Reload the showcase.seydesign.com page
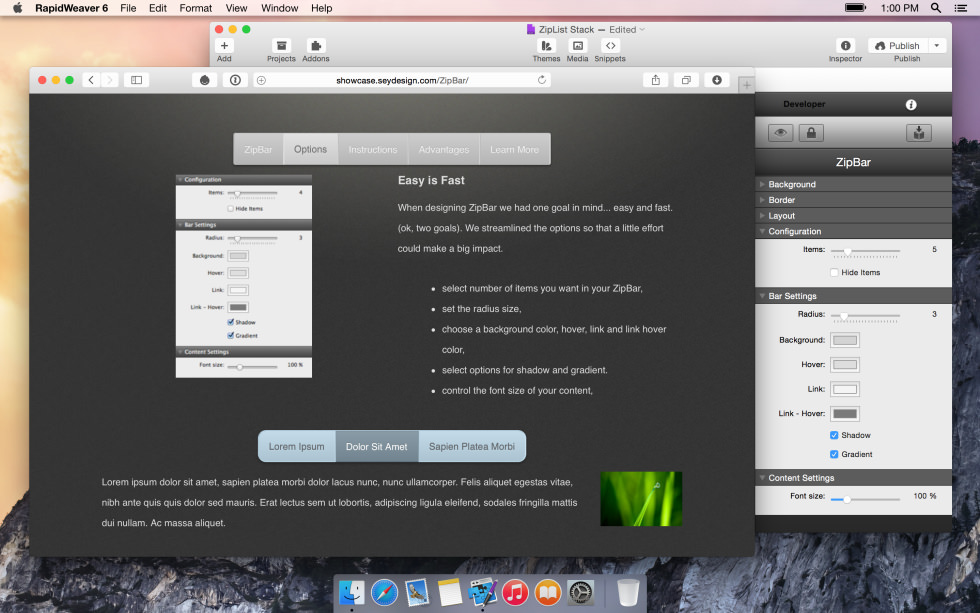980x613 pixels. pyautogui.click(x=541, y=80)
